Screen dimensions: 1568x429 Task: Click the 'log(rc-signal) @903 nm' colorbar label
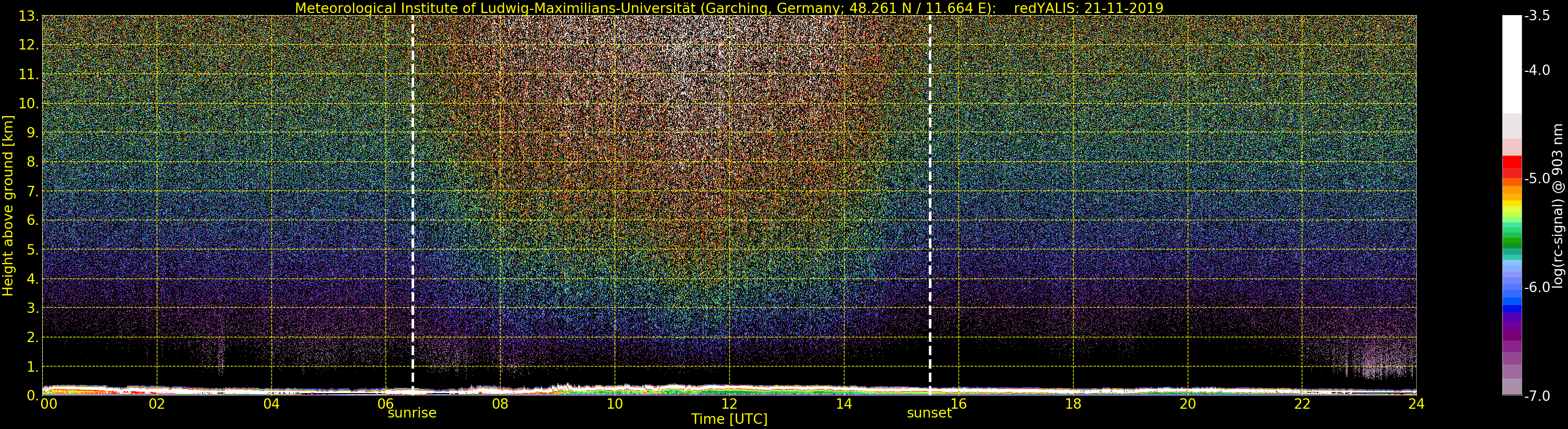point(1558,206)
